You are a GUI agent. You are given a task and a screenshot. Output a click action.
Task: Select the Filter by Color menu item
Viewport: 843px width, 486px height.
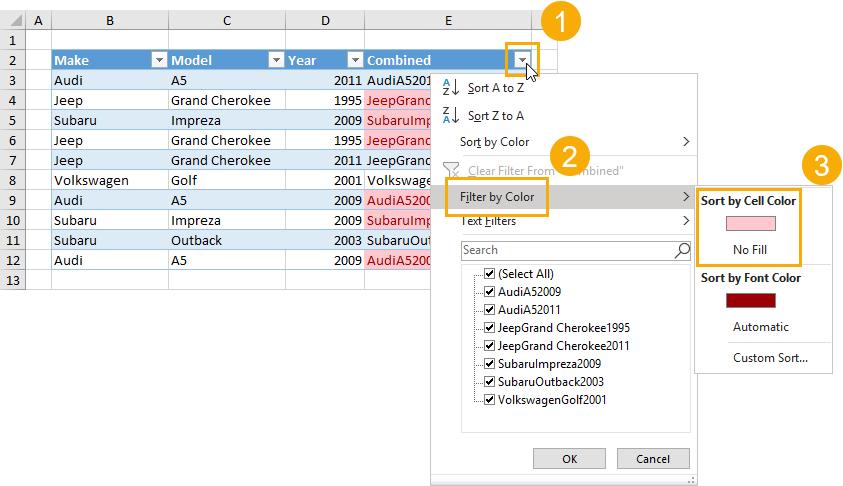click(x=563, y=197)
